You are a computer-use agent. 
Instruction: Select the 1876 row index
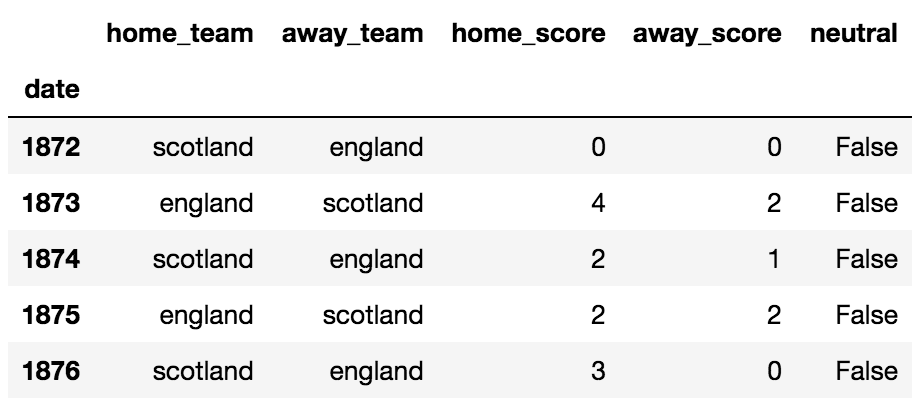51,372
